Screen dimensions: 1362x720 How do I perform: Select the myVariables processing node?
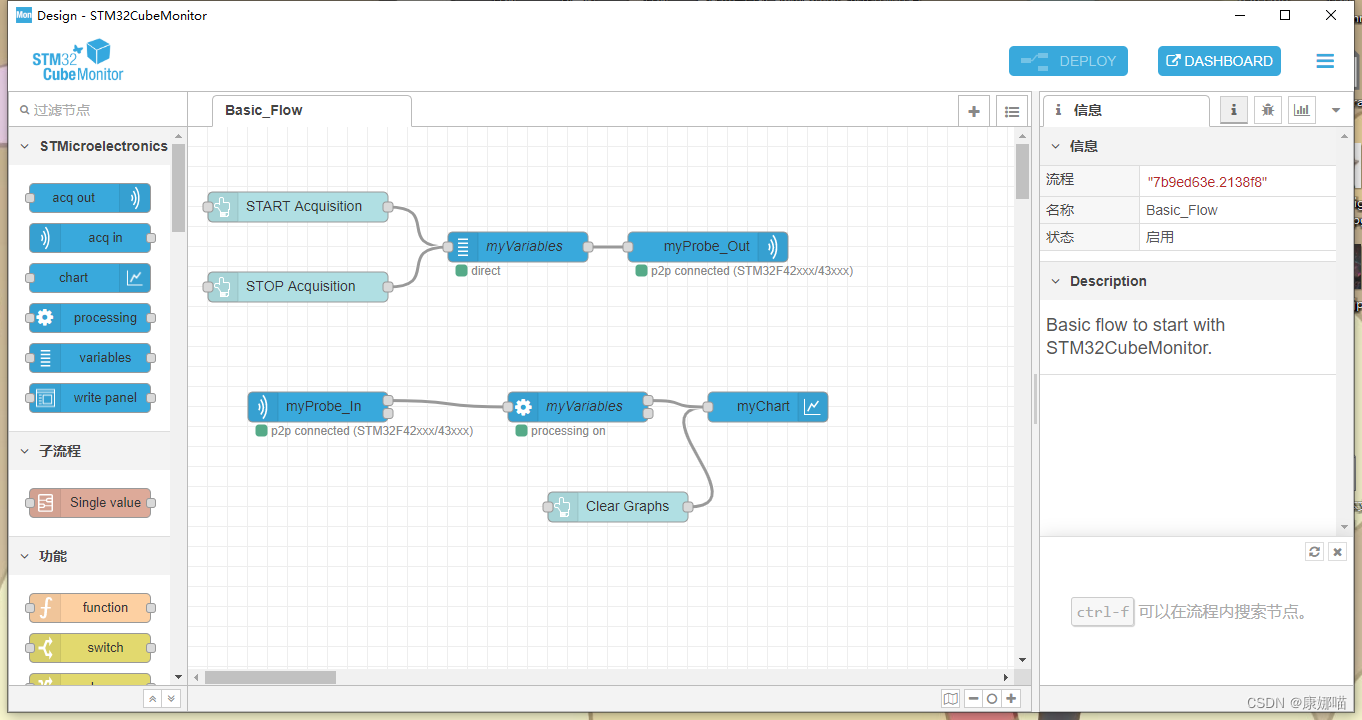pyautogui.click(x=577, y=407)
